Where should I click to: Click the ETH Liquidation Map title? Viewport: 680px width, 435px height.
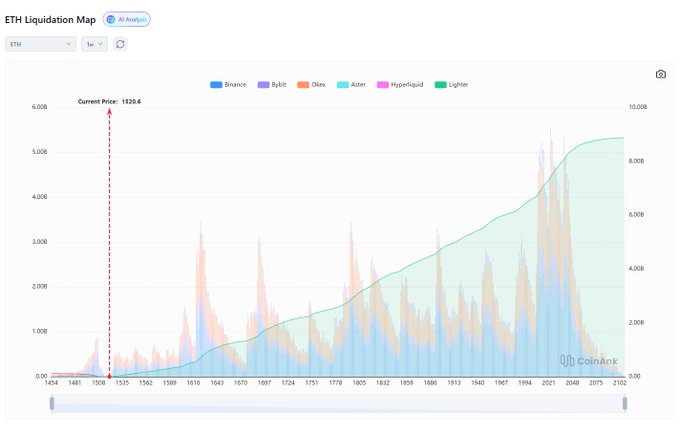(x=50, y=20)
